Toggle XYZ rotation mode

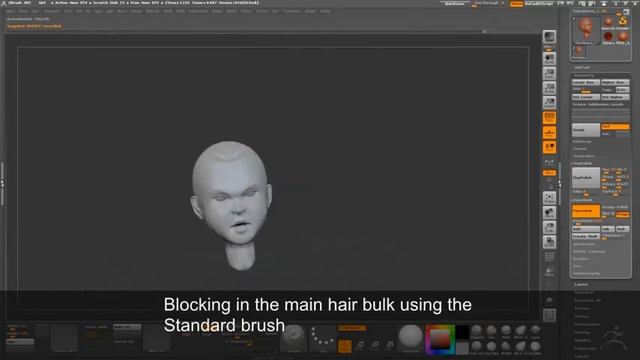tap(549, 173)
